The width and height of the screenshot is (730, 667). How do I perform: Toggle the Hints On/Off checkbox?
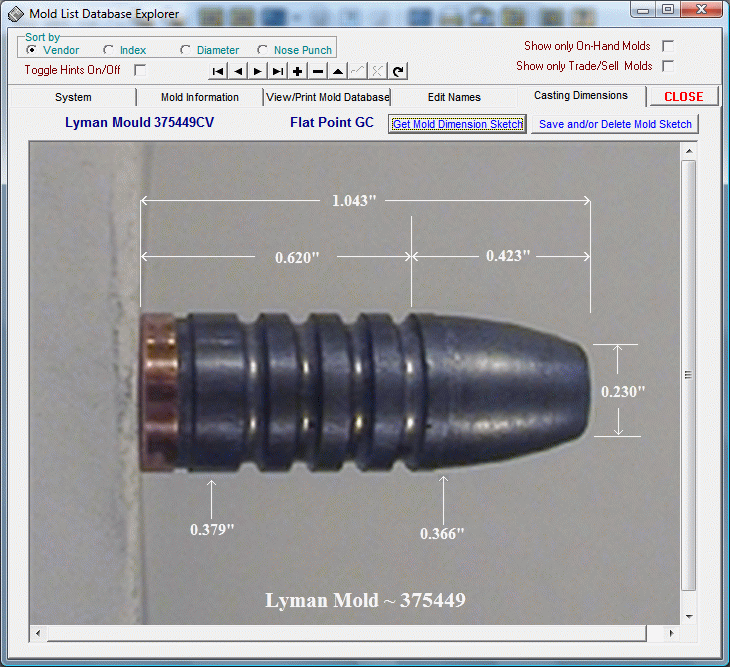click(x=140, y=70)
